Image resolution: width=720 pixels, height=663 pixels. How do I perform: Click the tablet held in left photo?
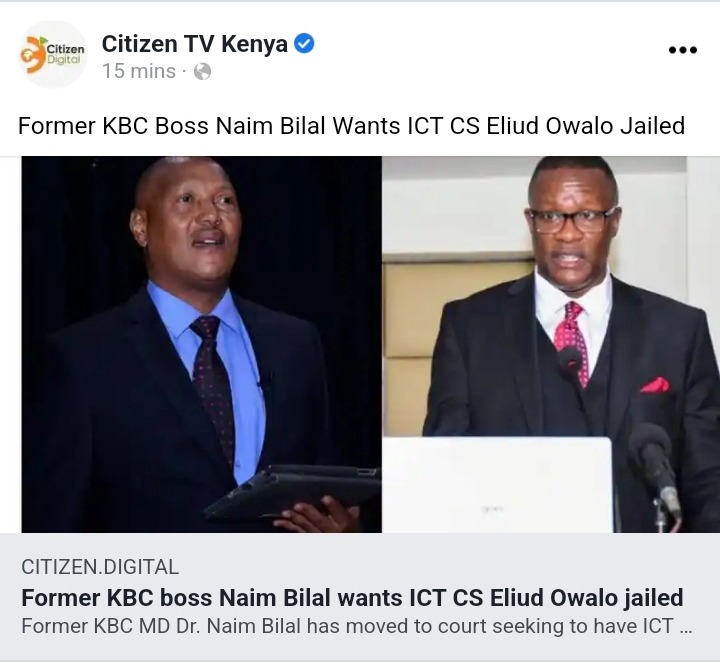pos(294,491)
